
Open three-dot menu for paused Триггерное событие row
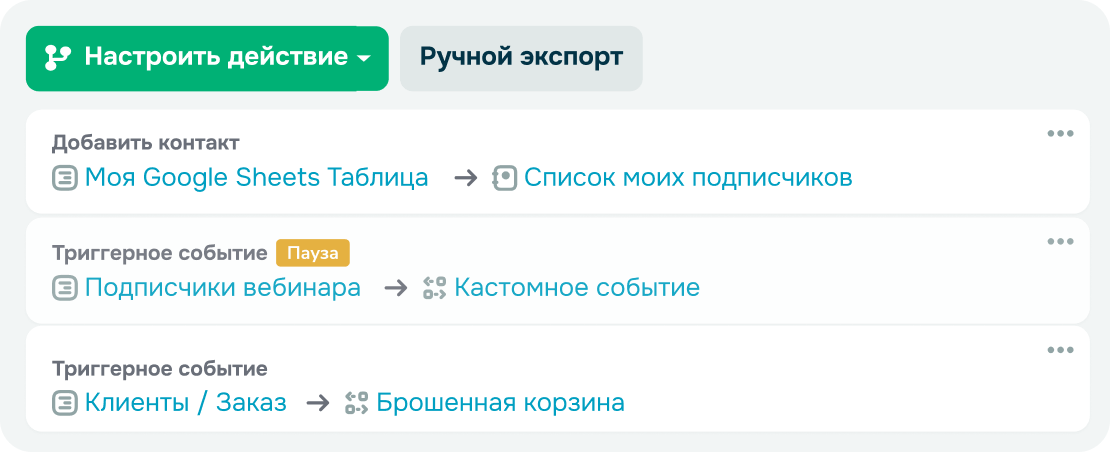(1059, 242)
